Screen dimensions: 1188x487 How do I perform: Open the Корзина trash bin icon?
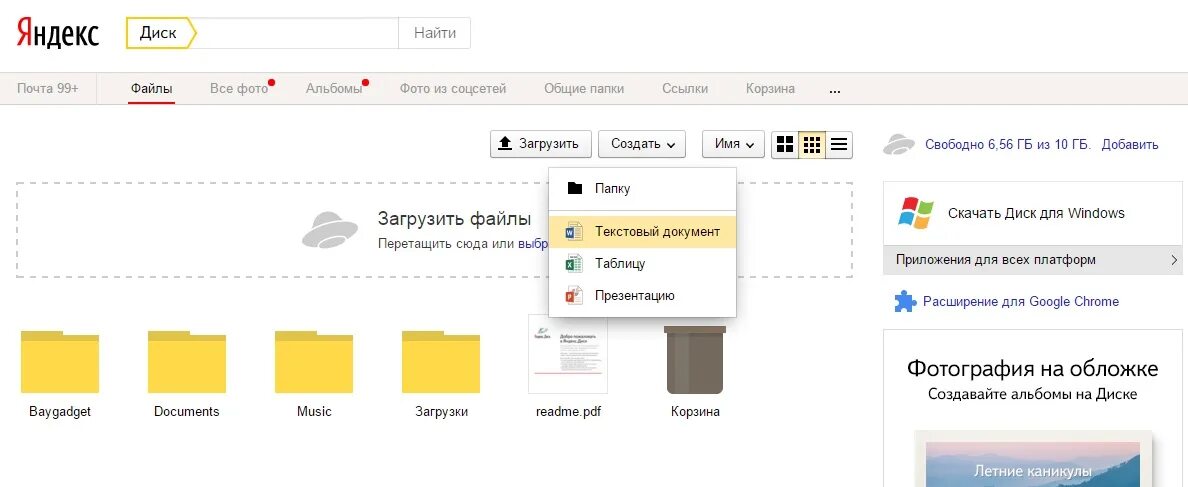tap(695, 360)
